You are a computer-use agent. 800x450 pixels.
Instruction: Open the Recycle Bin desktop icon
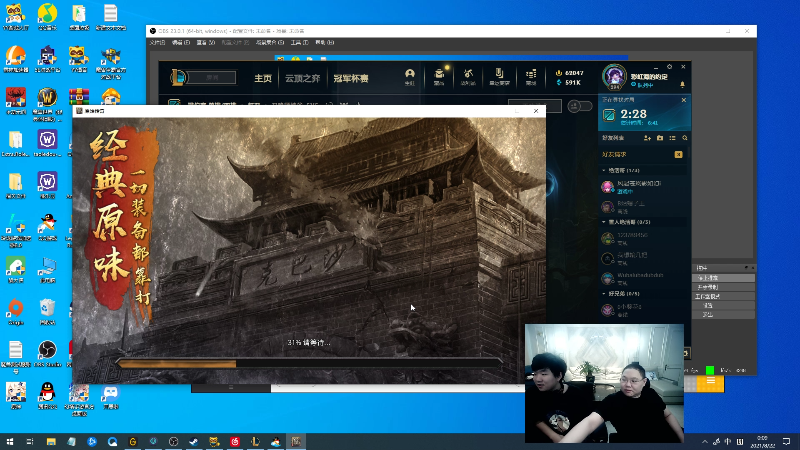coord(47,312)
